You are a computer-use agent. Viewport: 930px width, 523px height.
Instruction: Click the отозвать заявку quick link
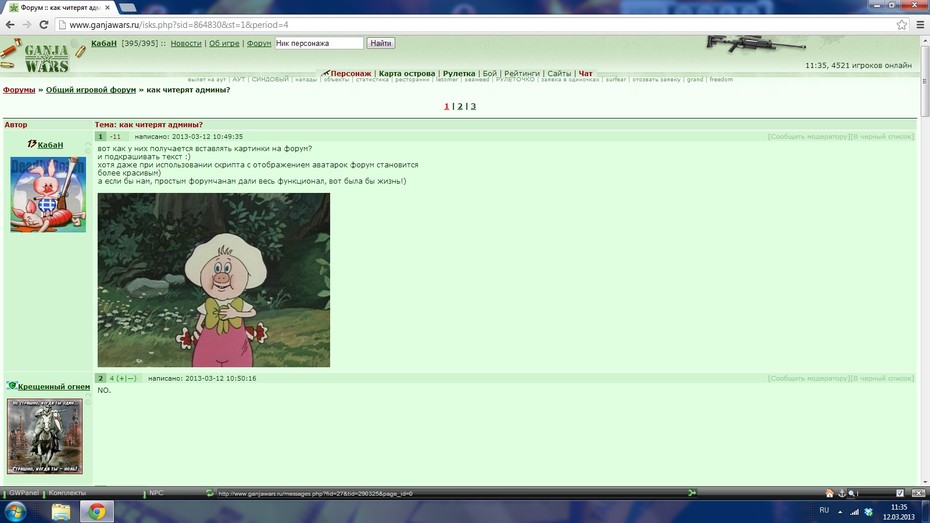656,79
